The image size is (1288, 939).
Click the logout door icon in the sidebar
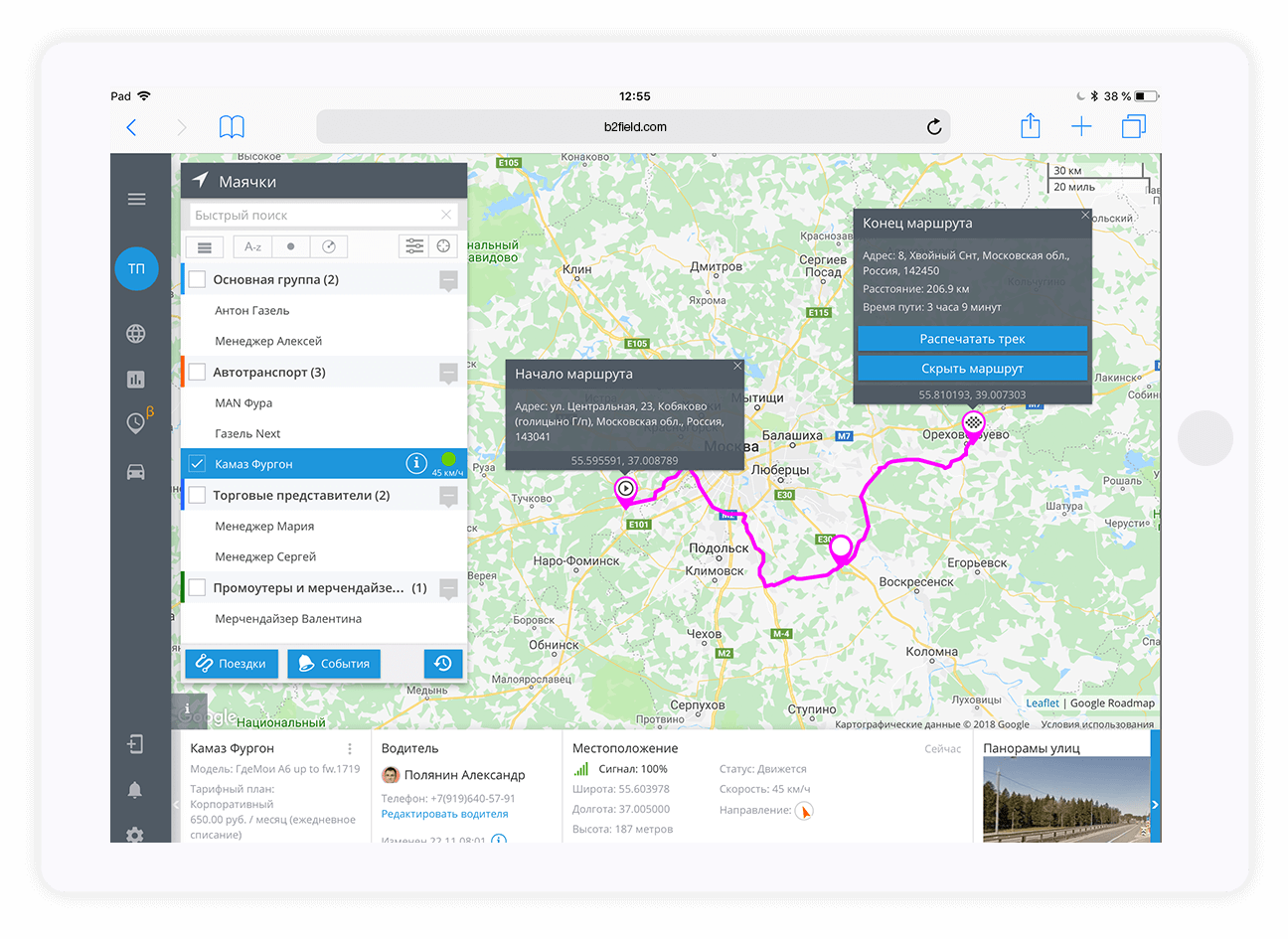coord(135,743)
